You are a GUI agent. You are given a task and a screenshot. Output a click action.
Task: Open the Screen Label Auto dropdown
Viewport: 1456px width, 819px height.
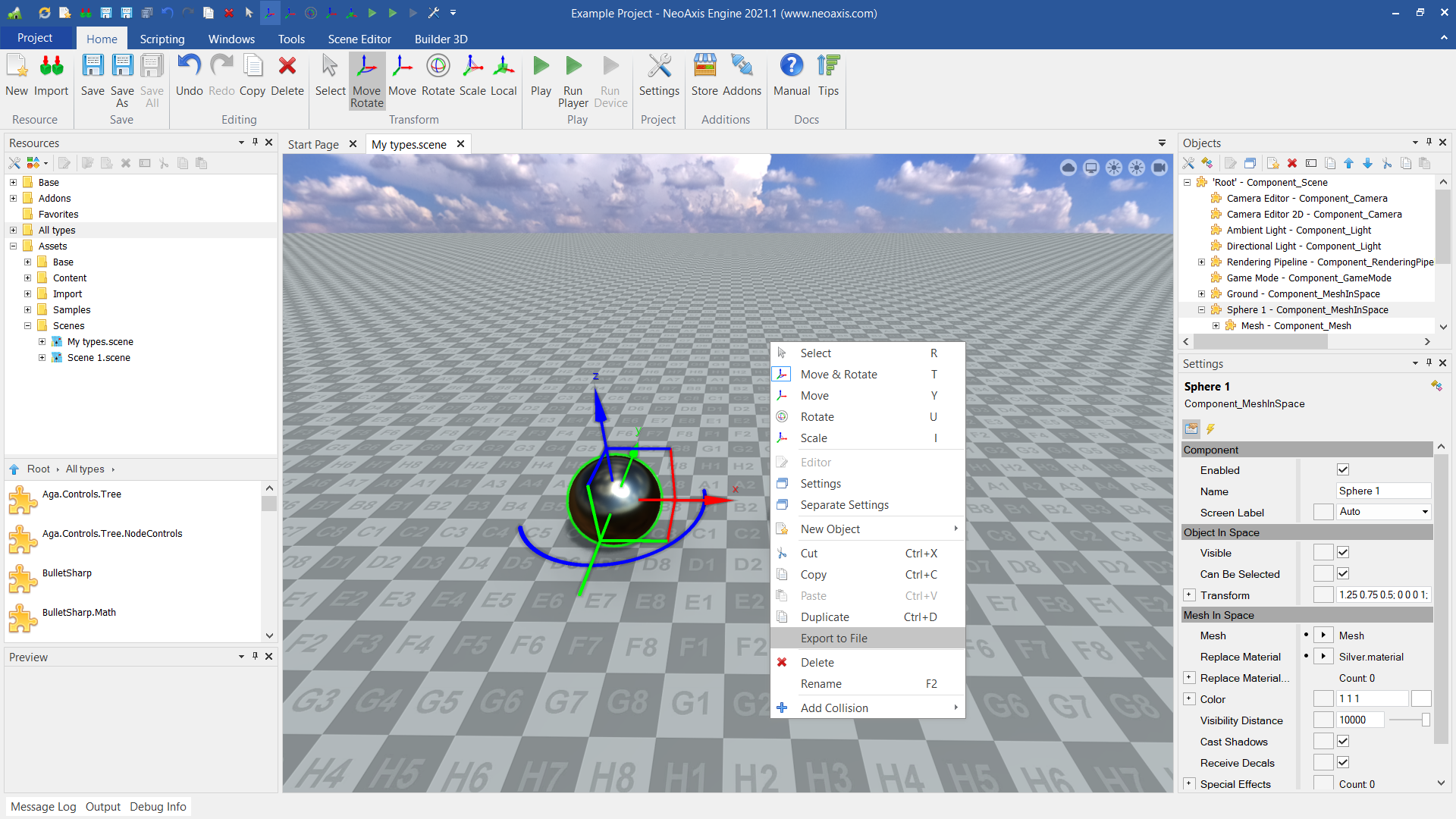(x=1383, y=512)
